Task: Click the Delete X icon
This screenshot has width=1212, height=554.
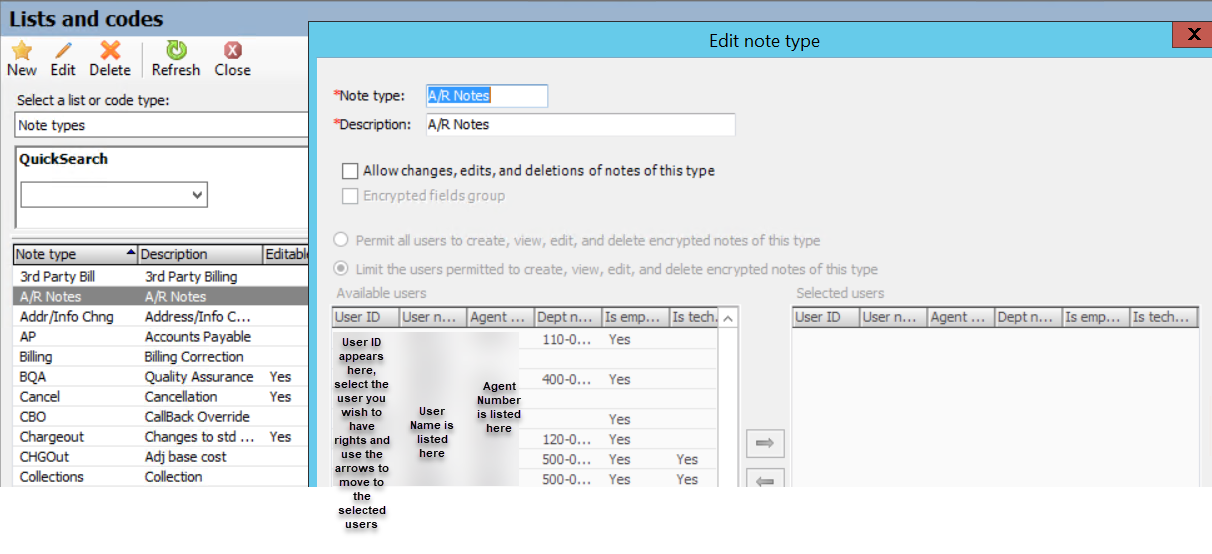Action: click(110, 50)
